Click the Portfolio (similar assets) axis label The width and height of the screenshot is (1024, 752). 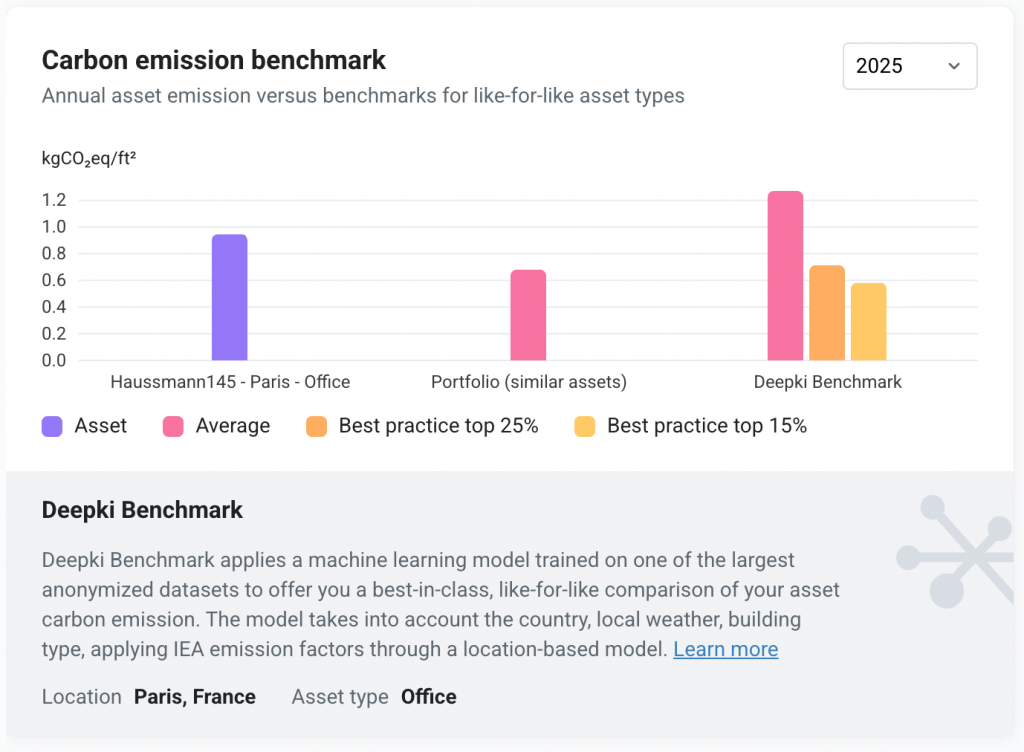tap(528, 382)
